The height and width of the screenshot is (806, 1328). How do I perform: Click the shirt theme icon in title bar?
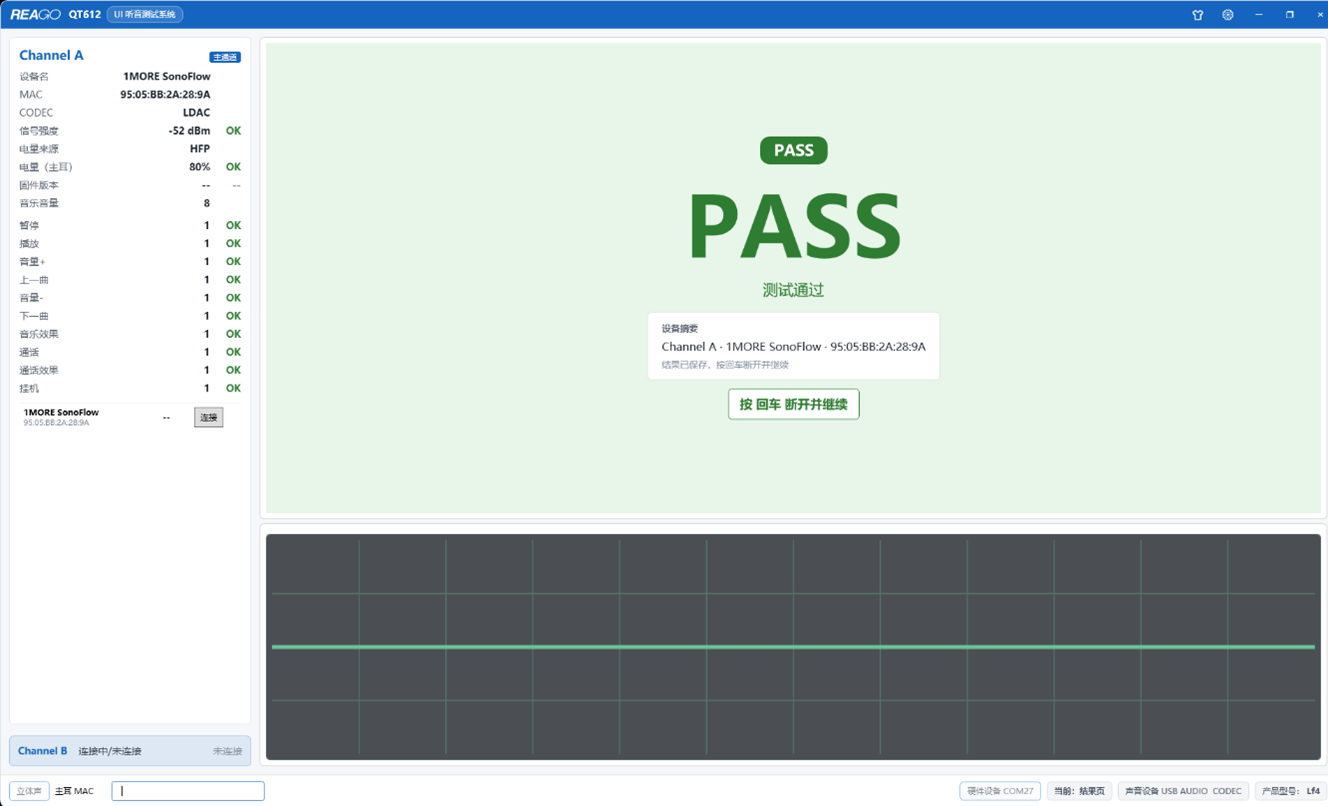pyautogui.click(x=1197, y=15)
